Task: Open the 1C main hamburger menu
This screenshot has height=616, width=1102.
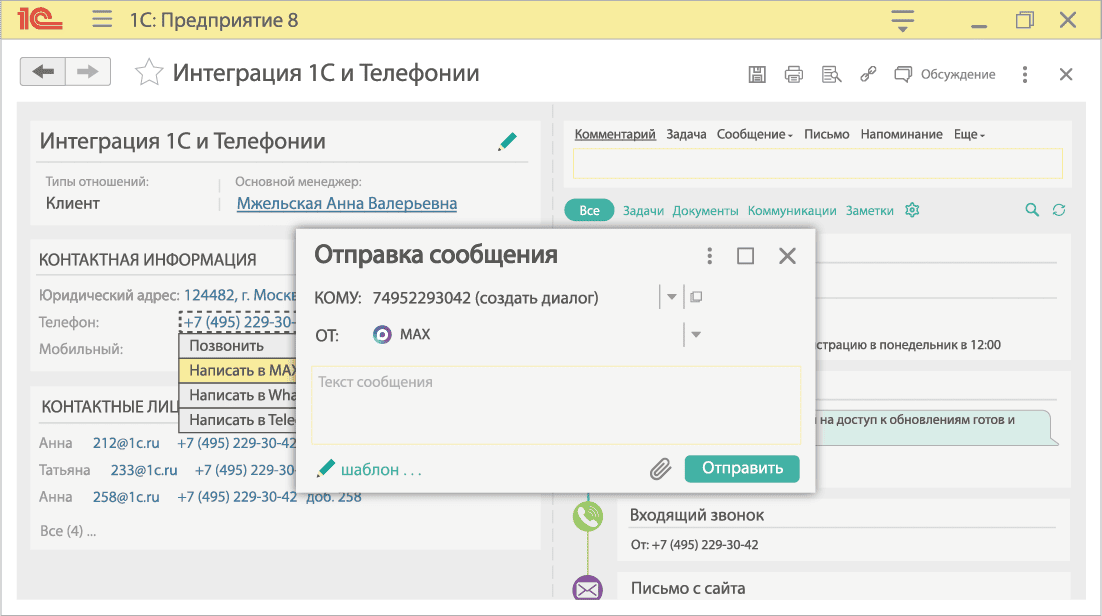Action: click(x=102, y=19)
